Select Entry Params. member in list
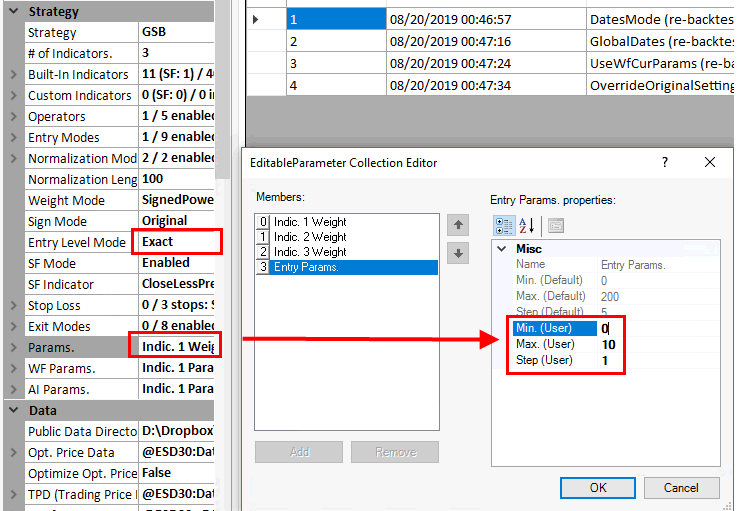This screenshot has width=739, height=511. (x=310, y=267)
